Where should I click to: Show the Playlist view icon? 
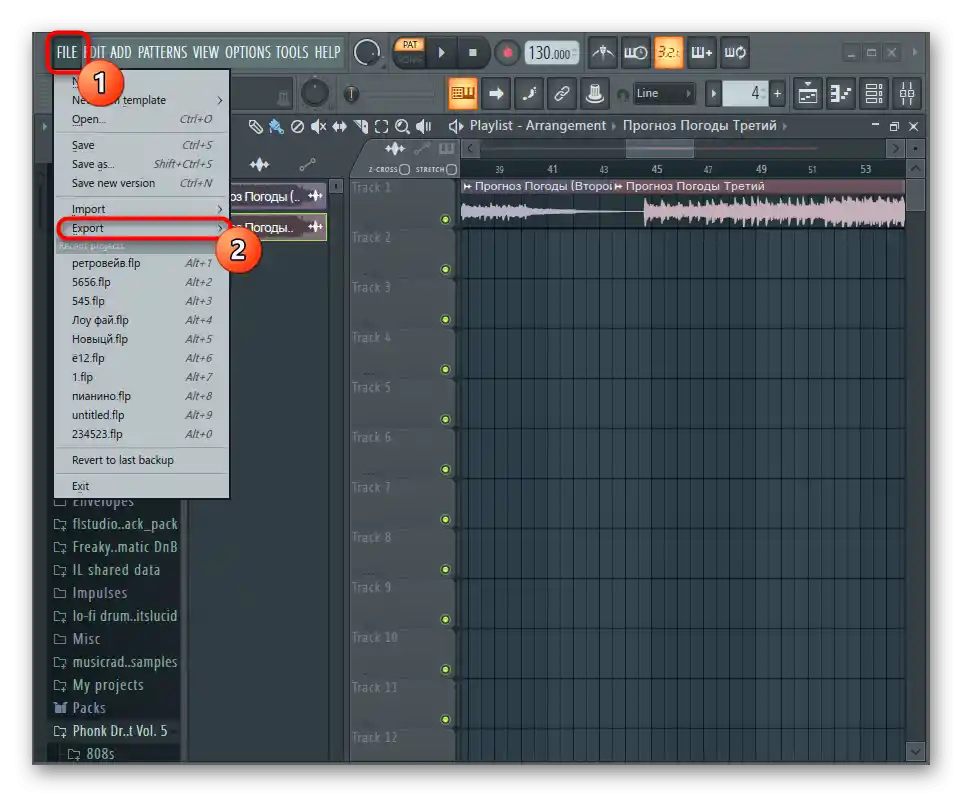point(808,94)
